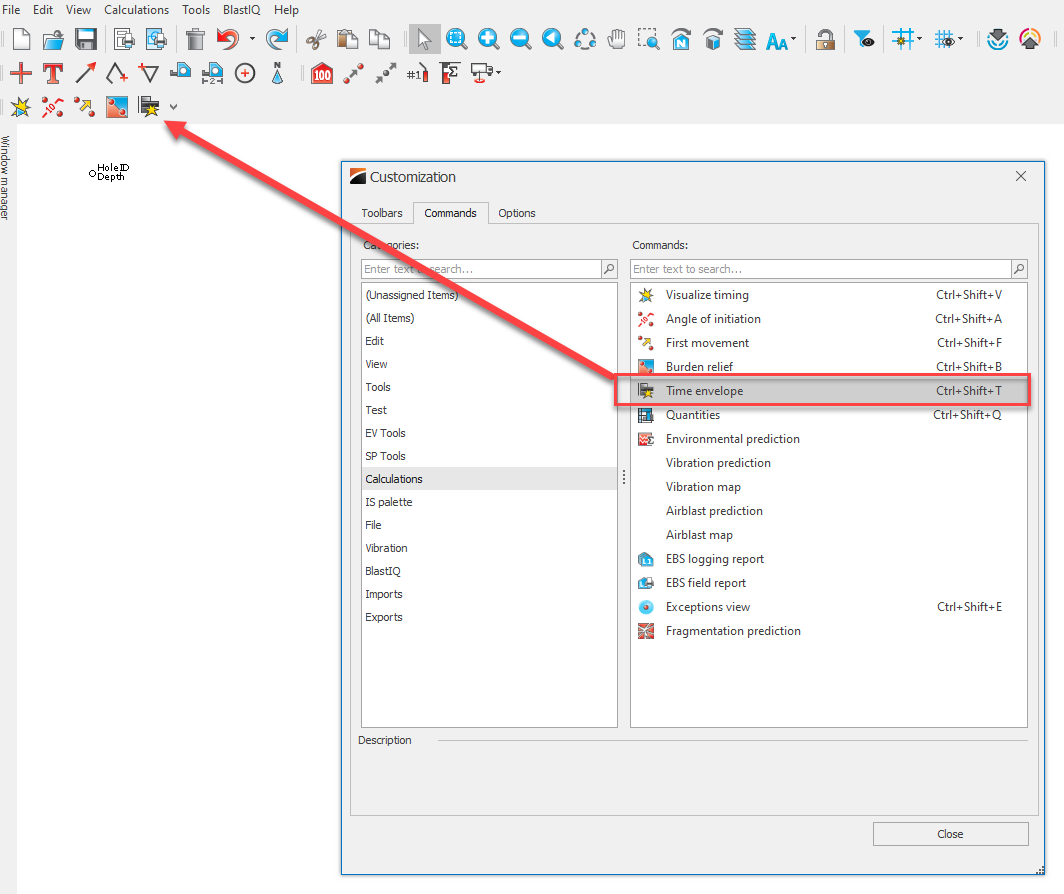Switch to the Options tab
Image resolution: width=1064 pixels, height=894 pixels.
coord(517,213)
